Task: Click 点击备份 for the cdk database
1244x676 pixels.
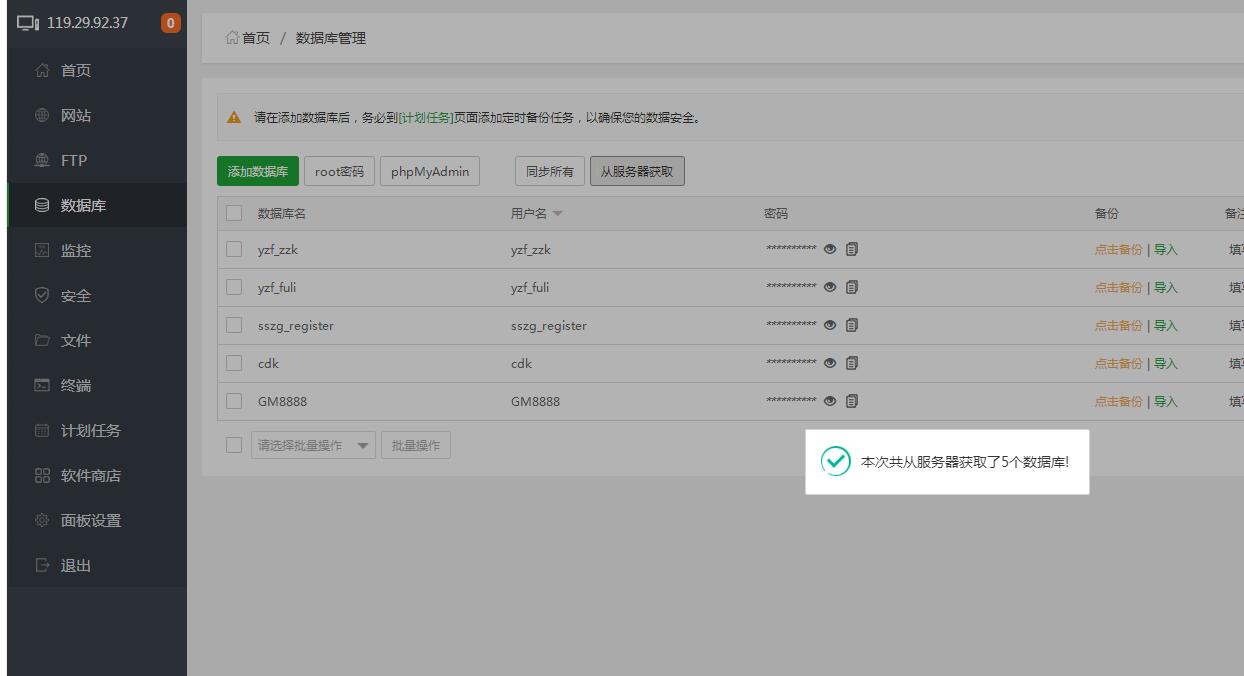Action: click(1118, 364)
